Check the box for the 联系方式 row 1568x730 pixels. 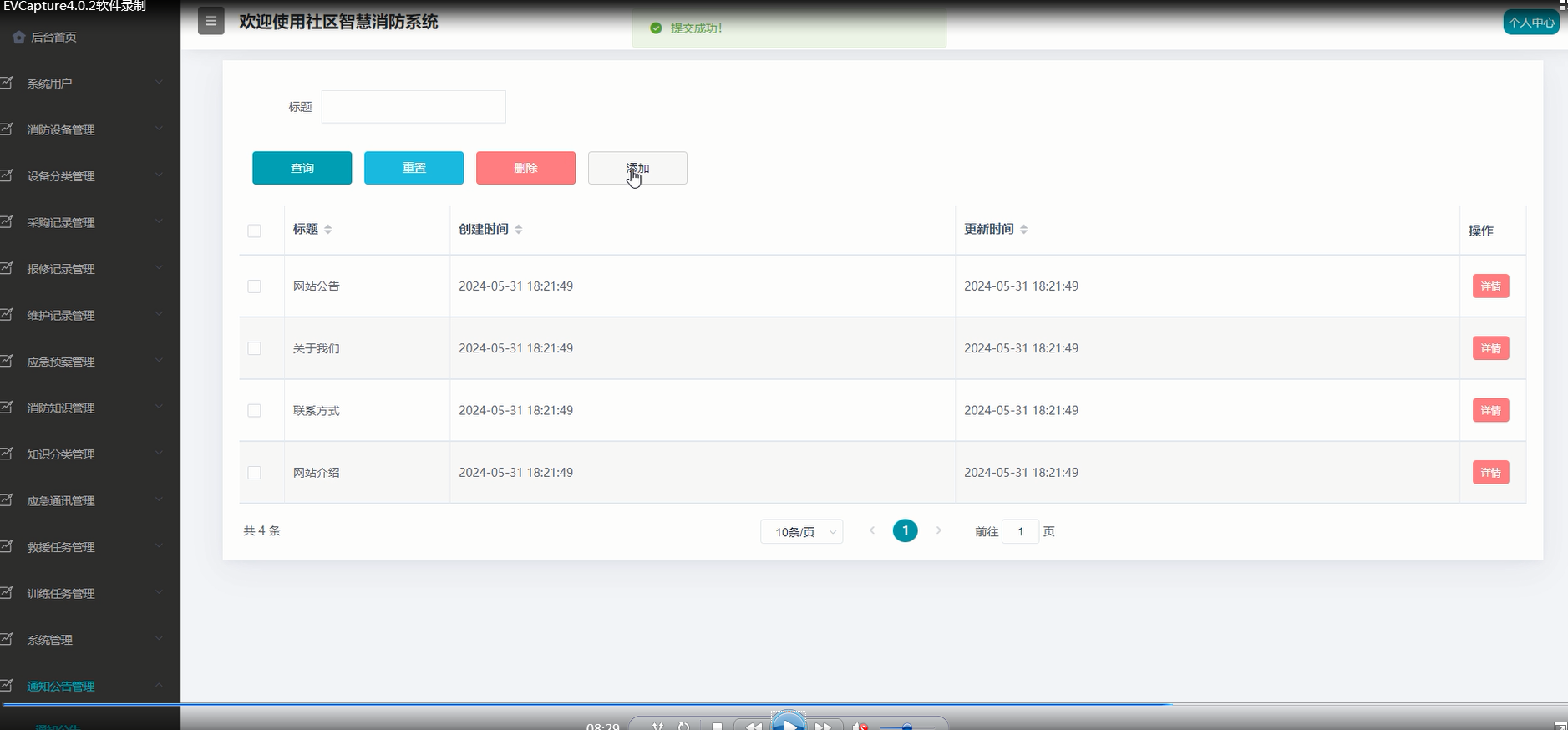[x=255, y=411]
